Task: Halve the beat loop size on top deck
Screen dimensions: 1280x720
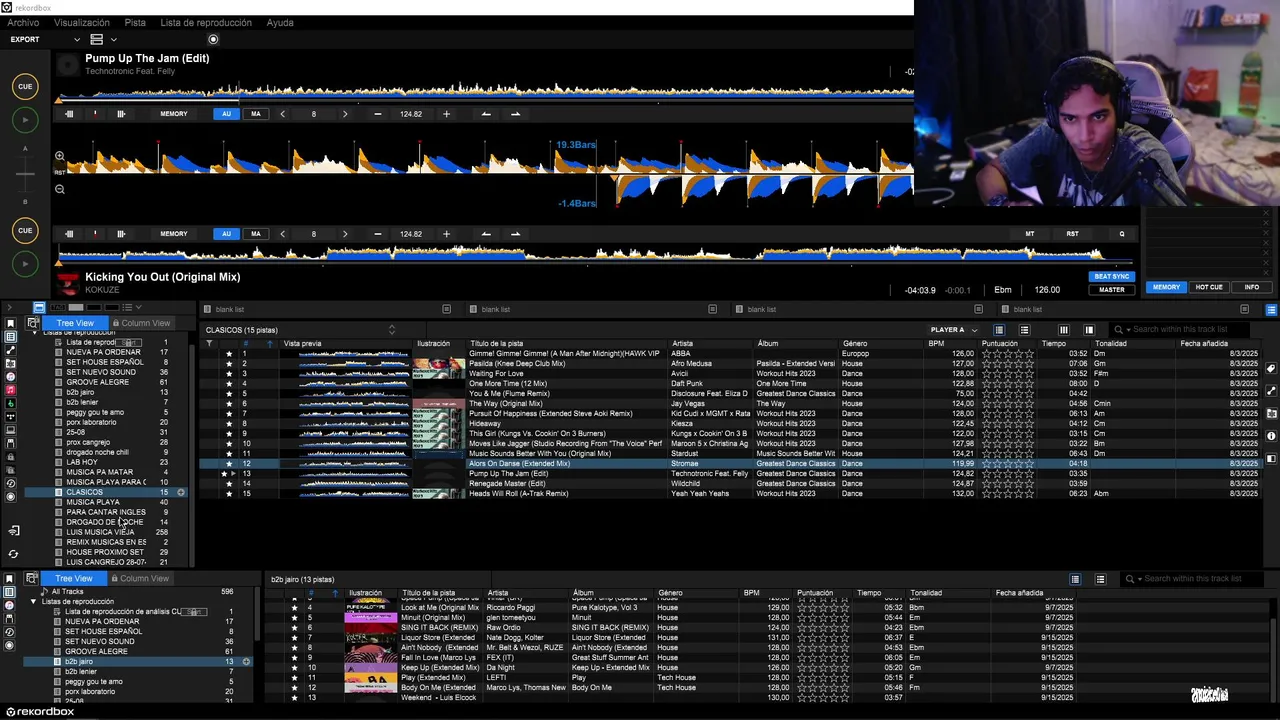Action: pos(283,114)
